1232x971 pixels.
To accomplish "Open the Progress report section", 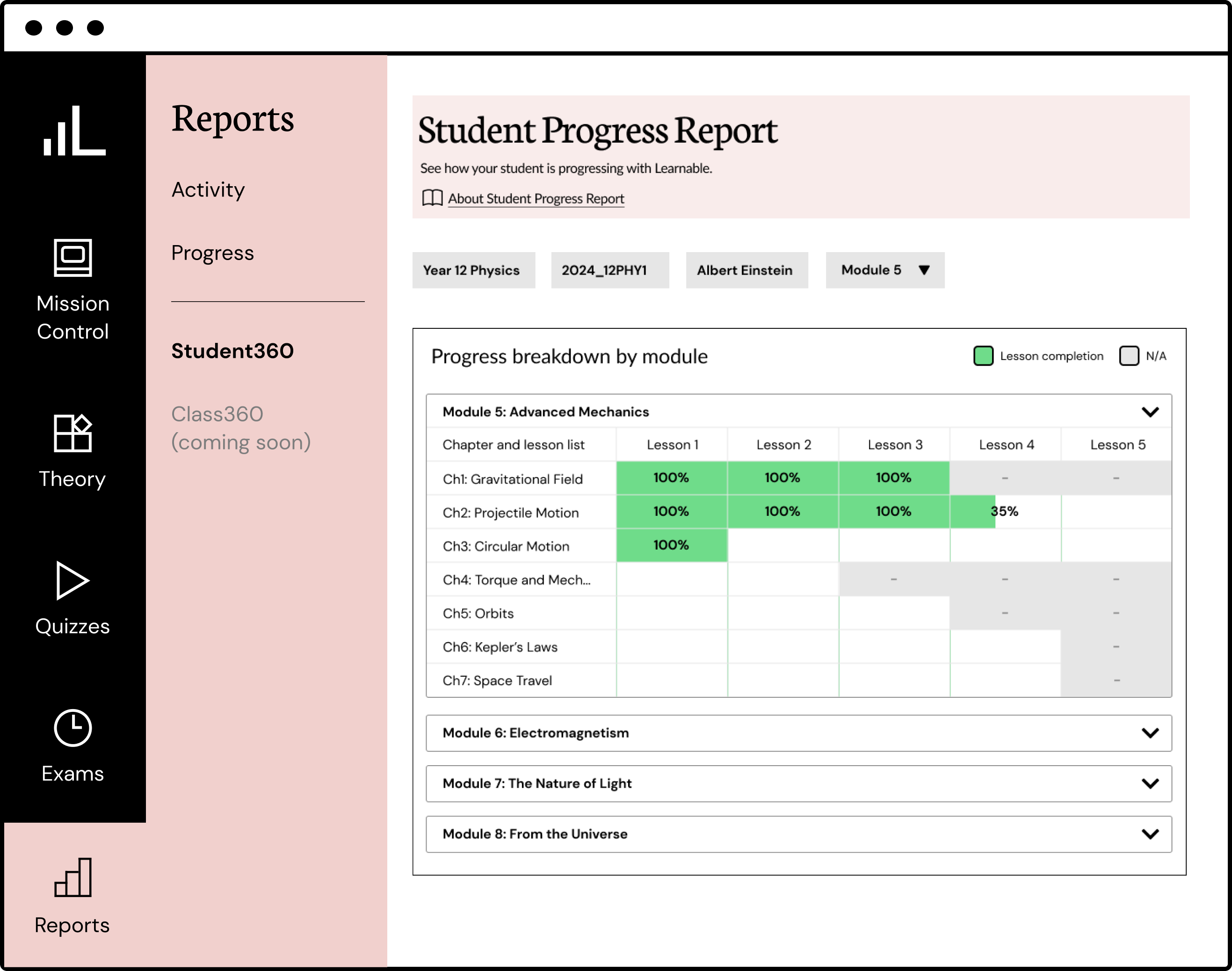I will click(213, 253).
